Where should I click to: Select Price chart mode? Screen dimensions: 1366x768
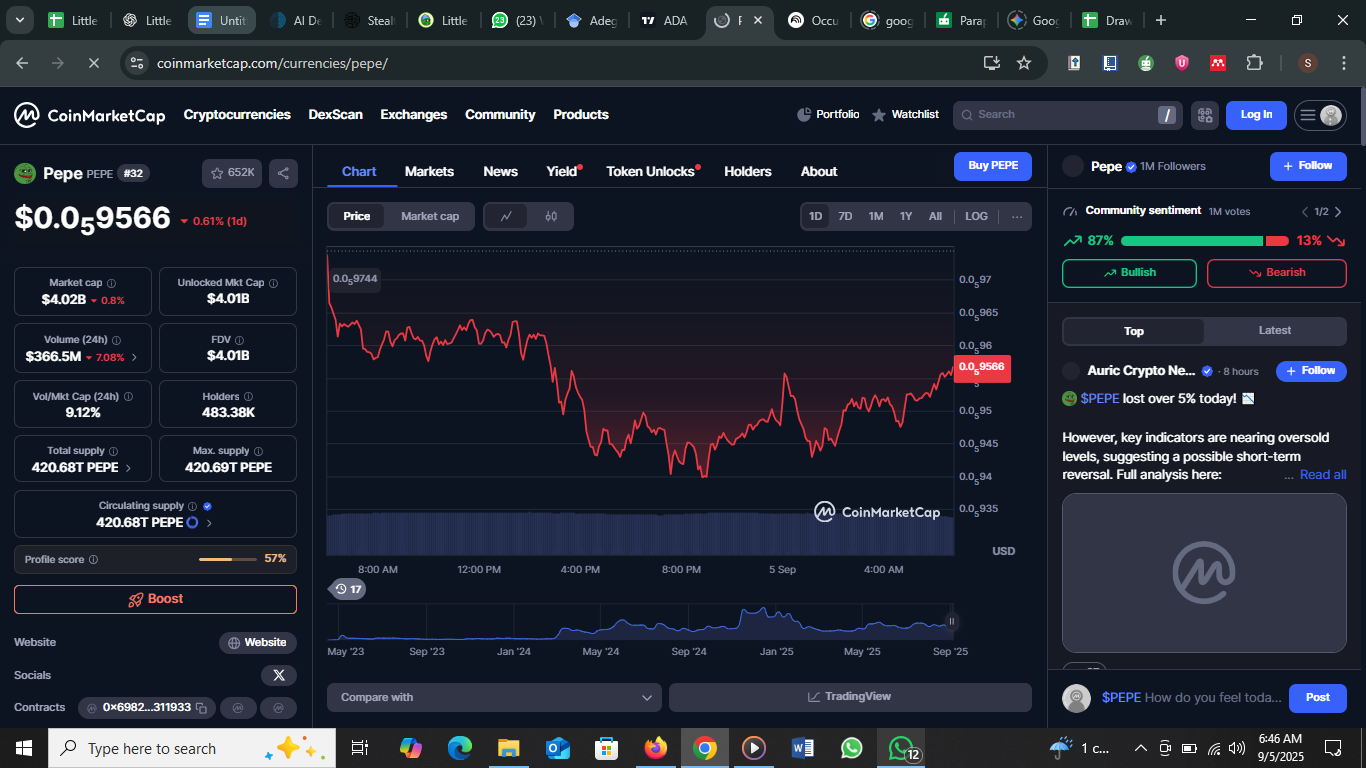tap(357, 216)
